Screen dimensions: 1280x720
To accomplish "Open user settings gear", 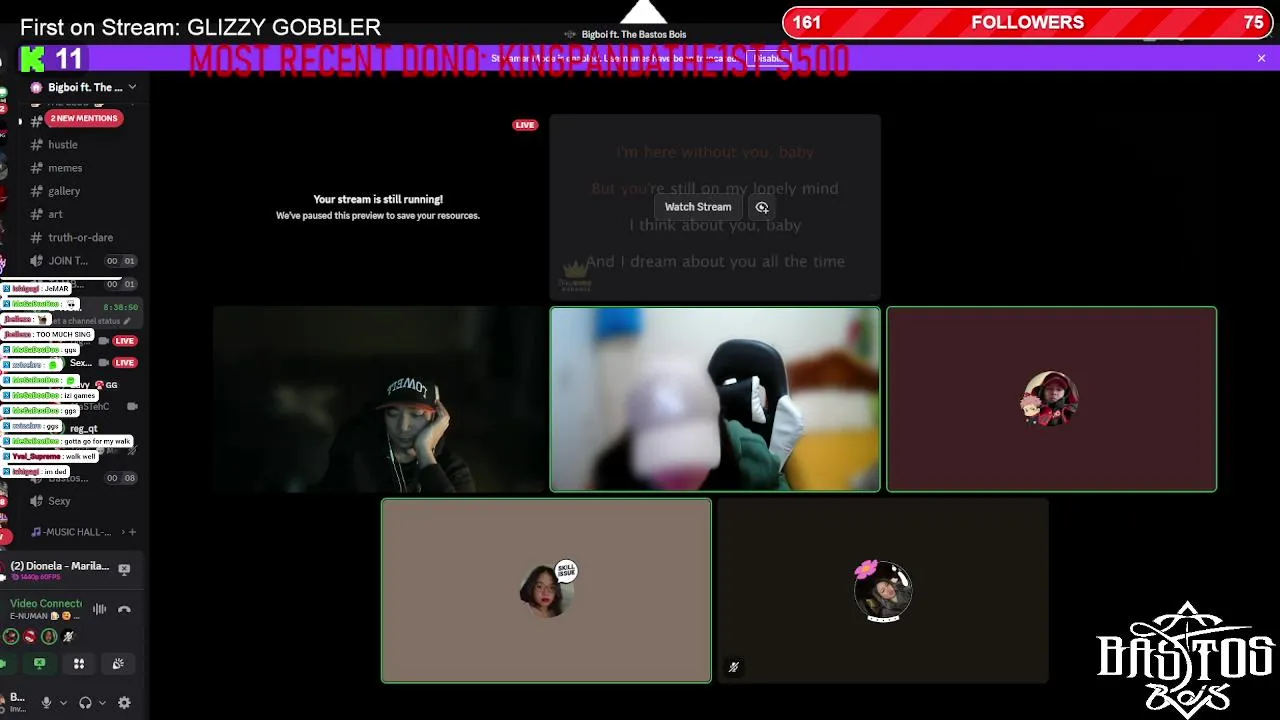I will click(x=124, y=703).
